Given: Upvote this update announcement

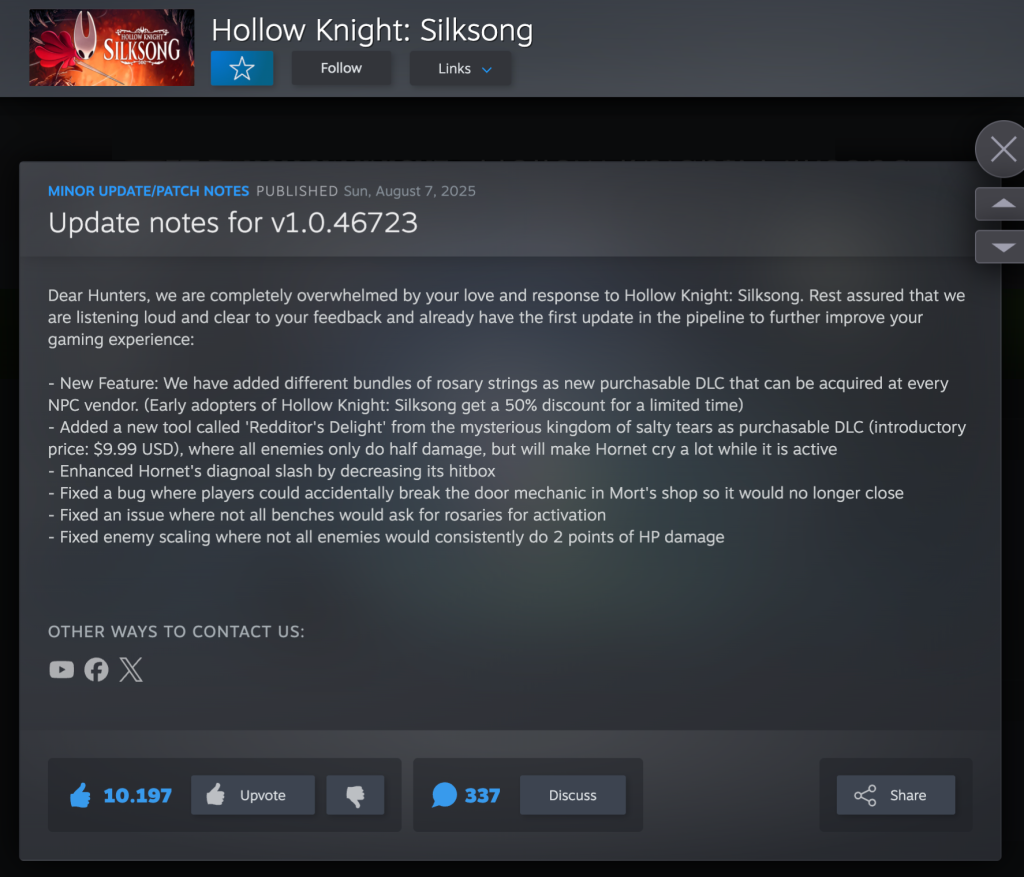Looking at the screenshot, I should coord(253,795).
